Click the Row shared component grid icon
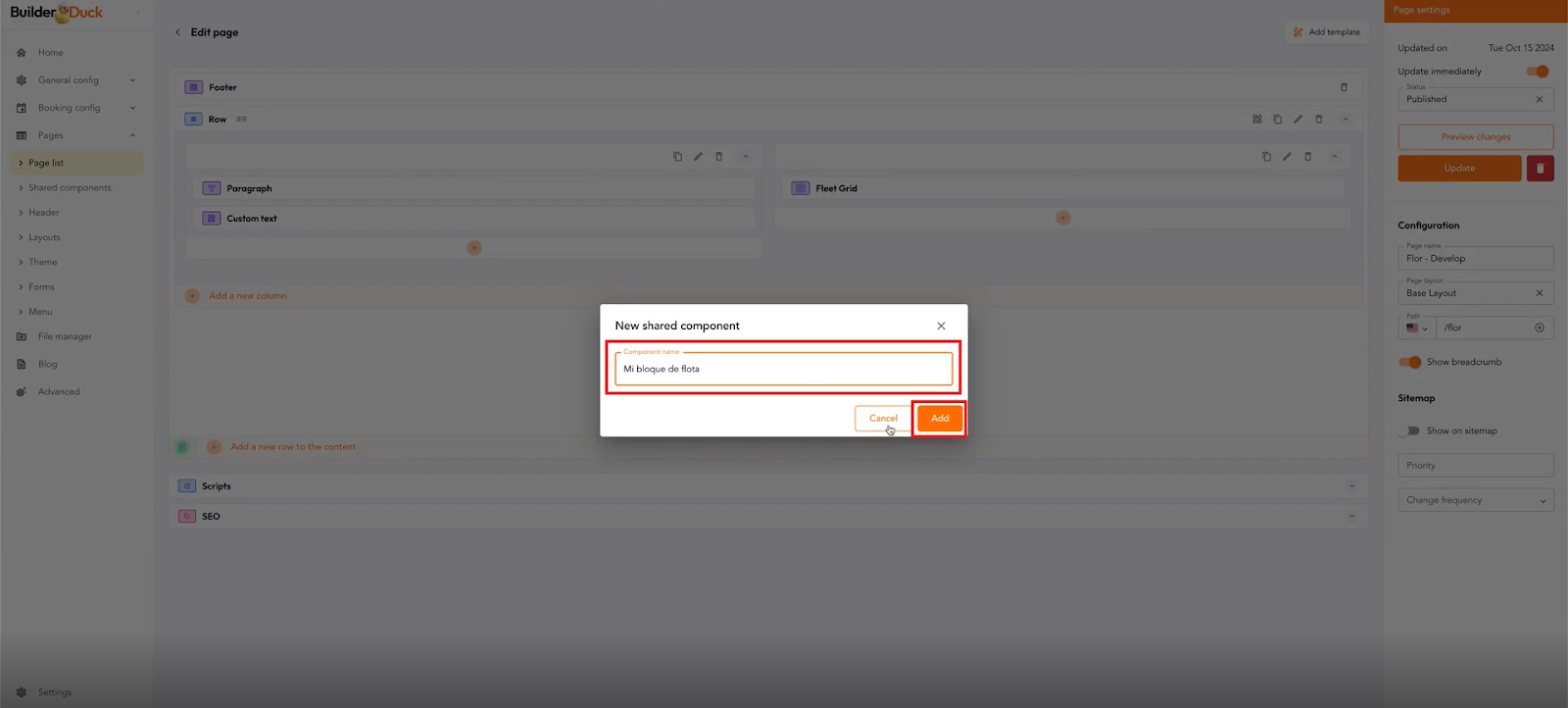Viewport: 1568px width, 708px height. point(1256,120)
